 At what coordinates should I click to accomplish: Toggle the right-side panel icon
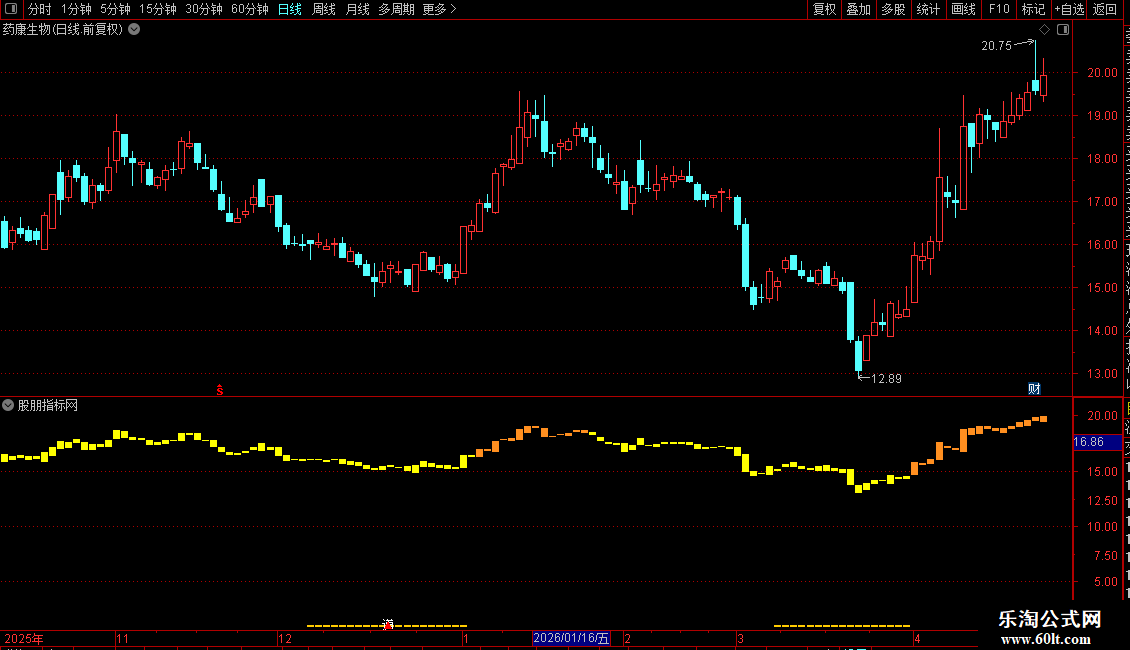coord(1063,30)
